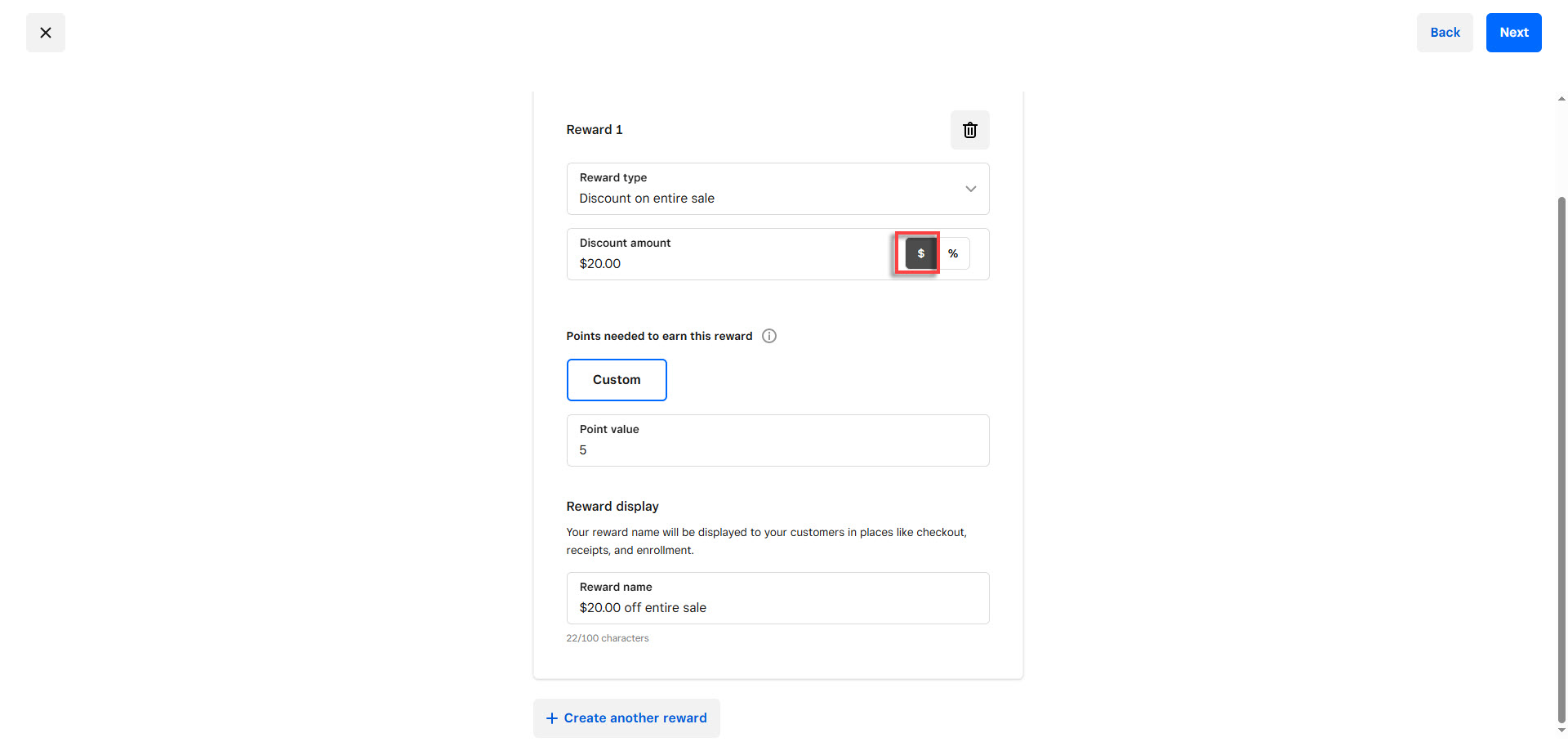Screen dimensions: 1568x751
Task: Go to the previous step with Back
Action: coord(1444,33)
